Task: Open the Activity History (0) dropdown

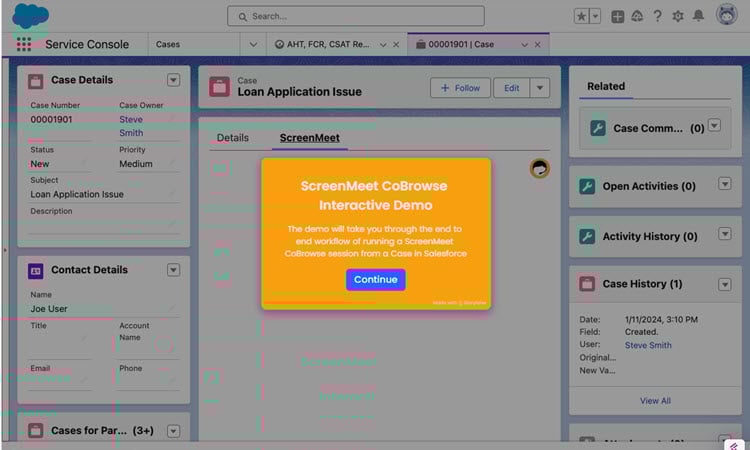Action: [725, 234]
